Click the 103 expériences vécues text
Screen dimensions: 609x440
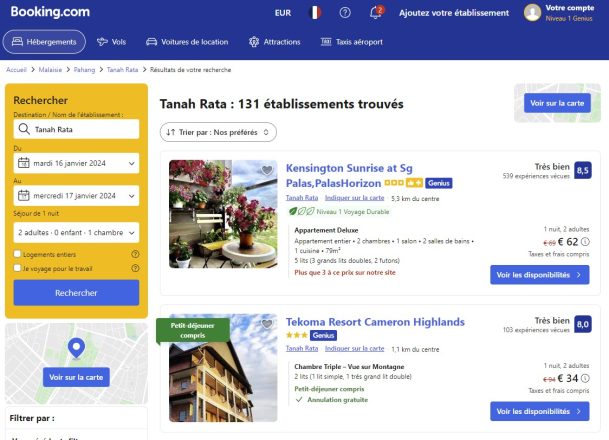point(536,330)
